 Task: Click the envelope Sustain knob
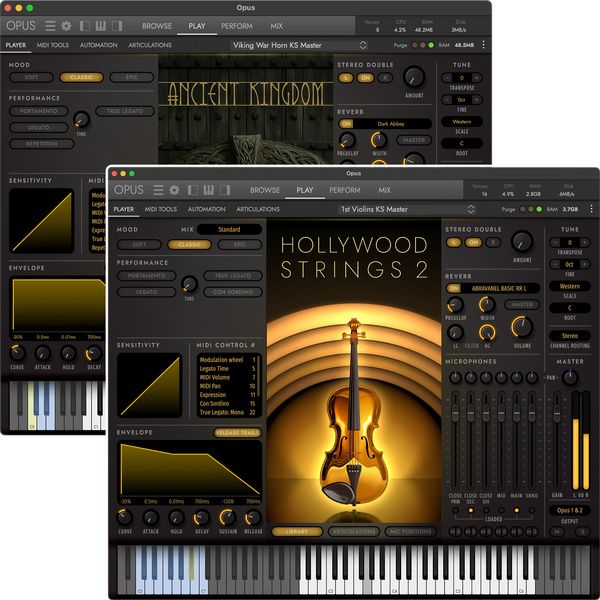click(x=227, y=518)
